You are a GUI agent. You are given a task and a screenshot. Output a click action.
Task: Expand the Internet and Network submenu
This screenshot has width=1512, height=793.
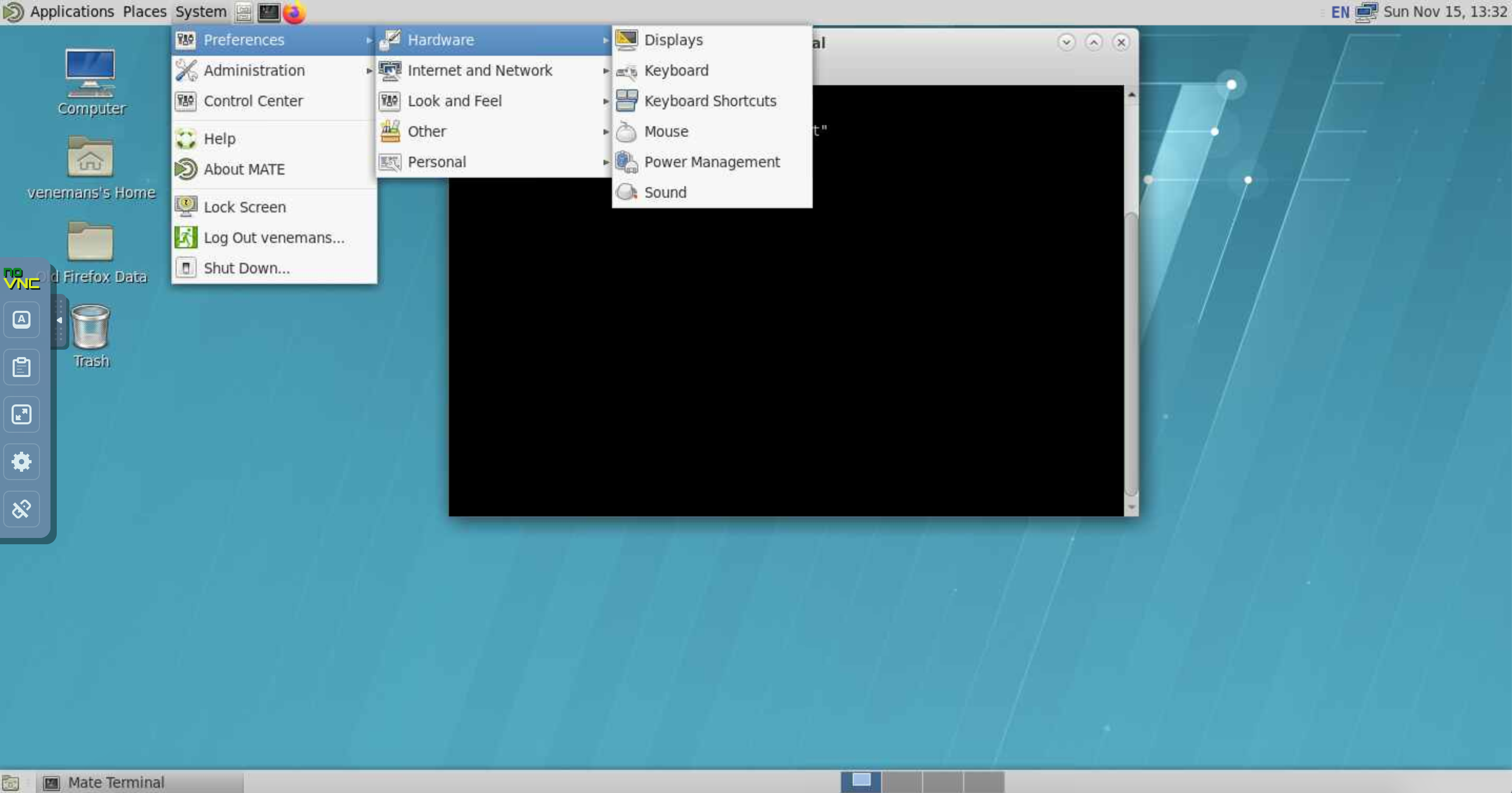click(x=479, y=70)
